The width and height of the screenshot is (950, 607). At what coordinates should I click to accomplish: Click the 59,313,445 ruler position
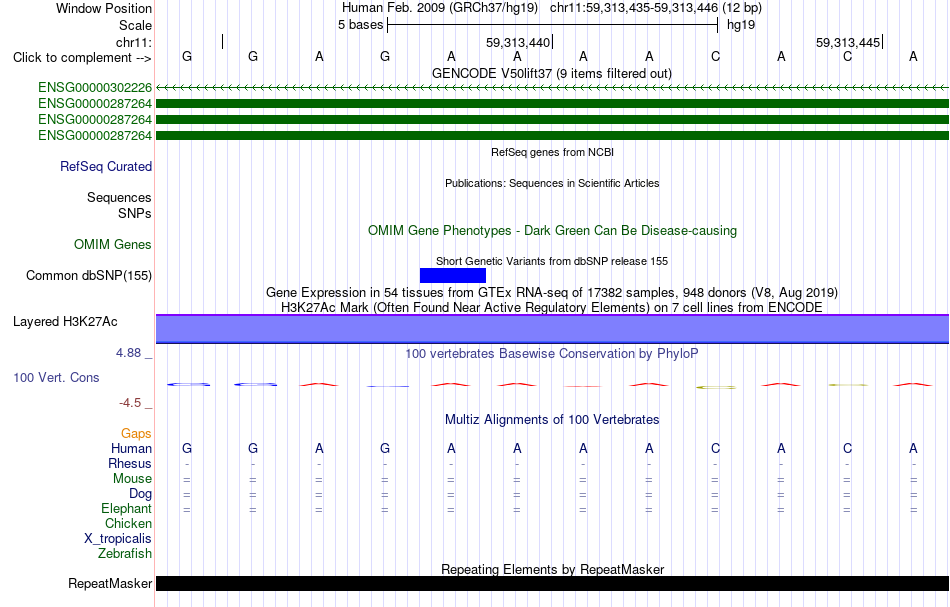click(x=848, y=42)
